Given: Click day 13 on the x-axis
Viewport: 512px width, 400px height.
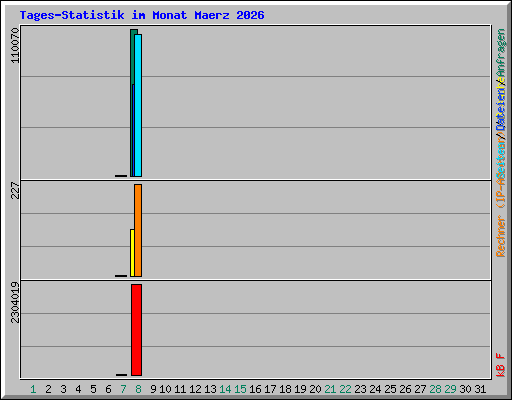Looking at the screenshot, I should (x=210, y=389).
